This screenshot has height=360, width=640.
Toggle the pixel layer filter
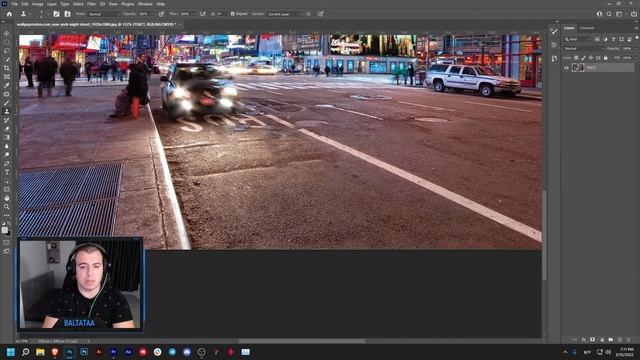[597, 39]
